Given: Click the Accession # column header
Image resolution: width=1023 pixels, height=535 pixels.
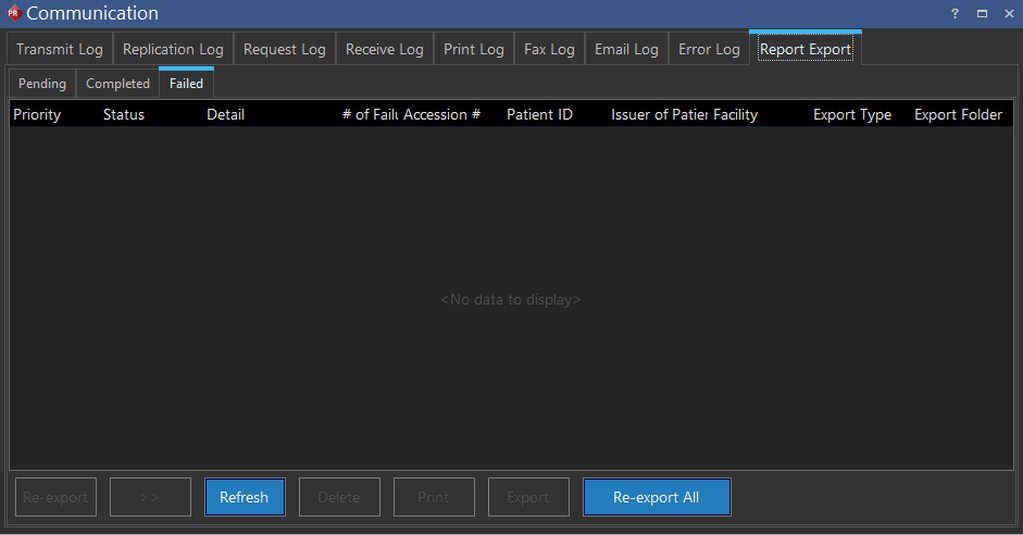Looking at the screenshot, I should [x=442, y=115].
